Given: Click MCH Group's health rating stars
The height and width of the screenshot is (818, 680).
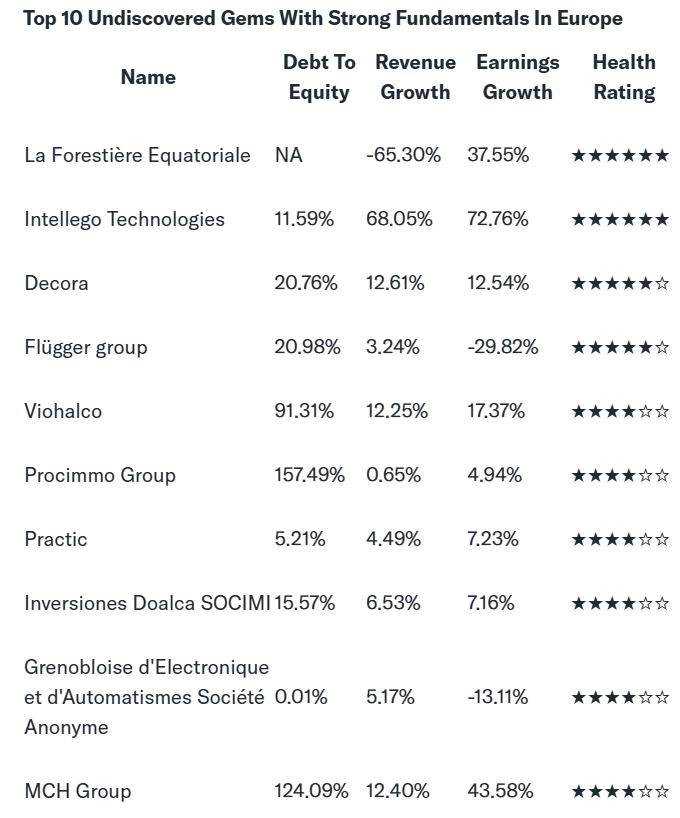Looking at the screenshot, I should pyautogui.click(x=620, y=791).
